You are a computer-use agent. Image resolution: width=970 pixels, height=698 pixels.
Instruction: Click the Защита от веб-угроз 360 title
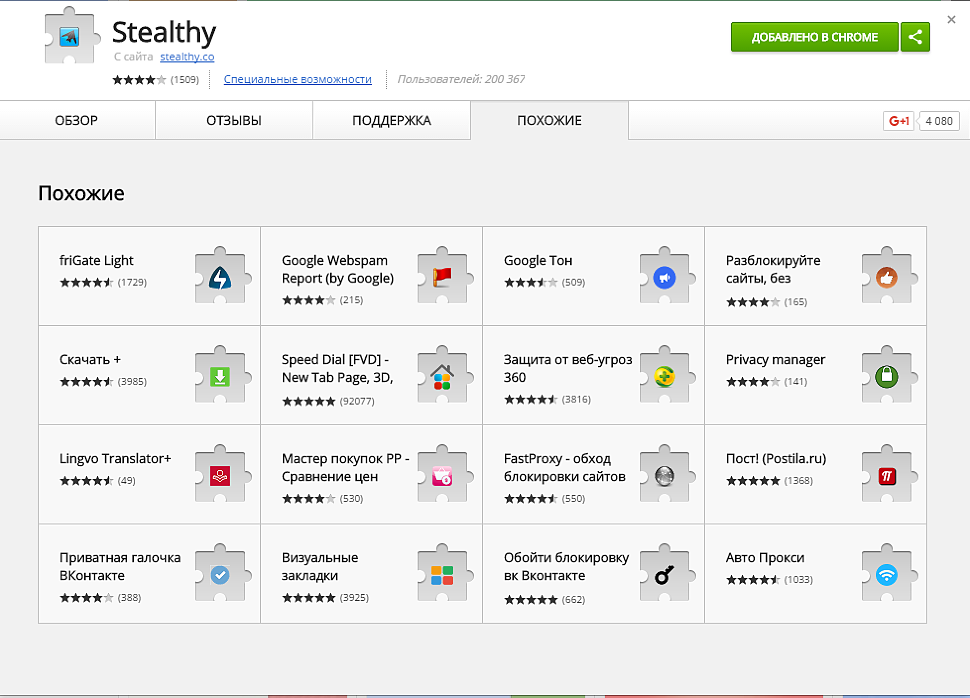[x=568, y=368]
